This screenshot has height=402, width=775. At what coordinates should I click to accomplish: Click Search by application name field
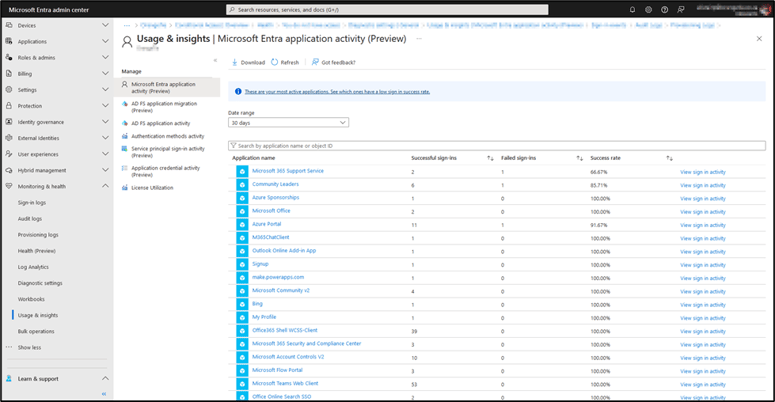click(497, 146)
